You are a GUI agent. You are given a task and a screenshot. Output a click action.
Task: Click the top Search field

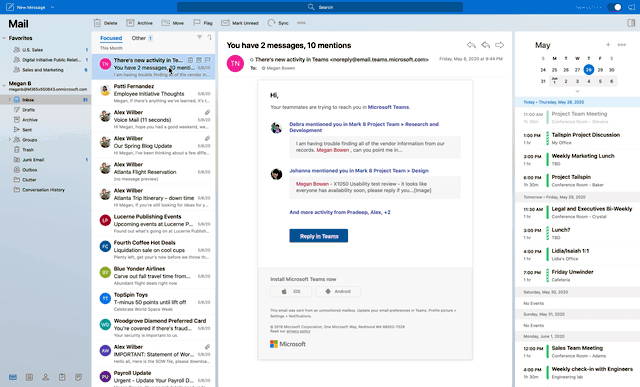click(320, 7)
